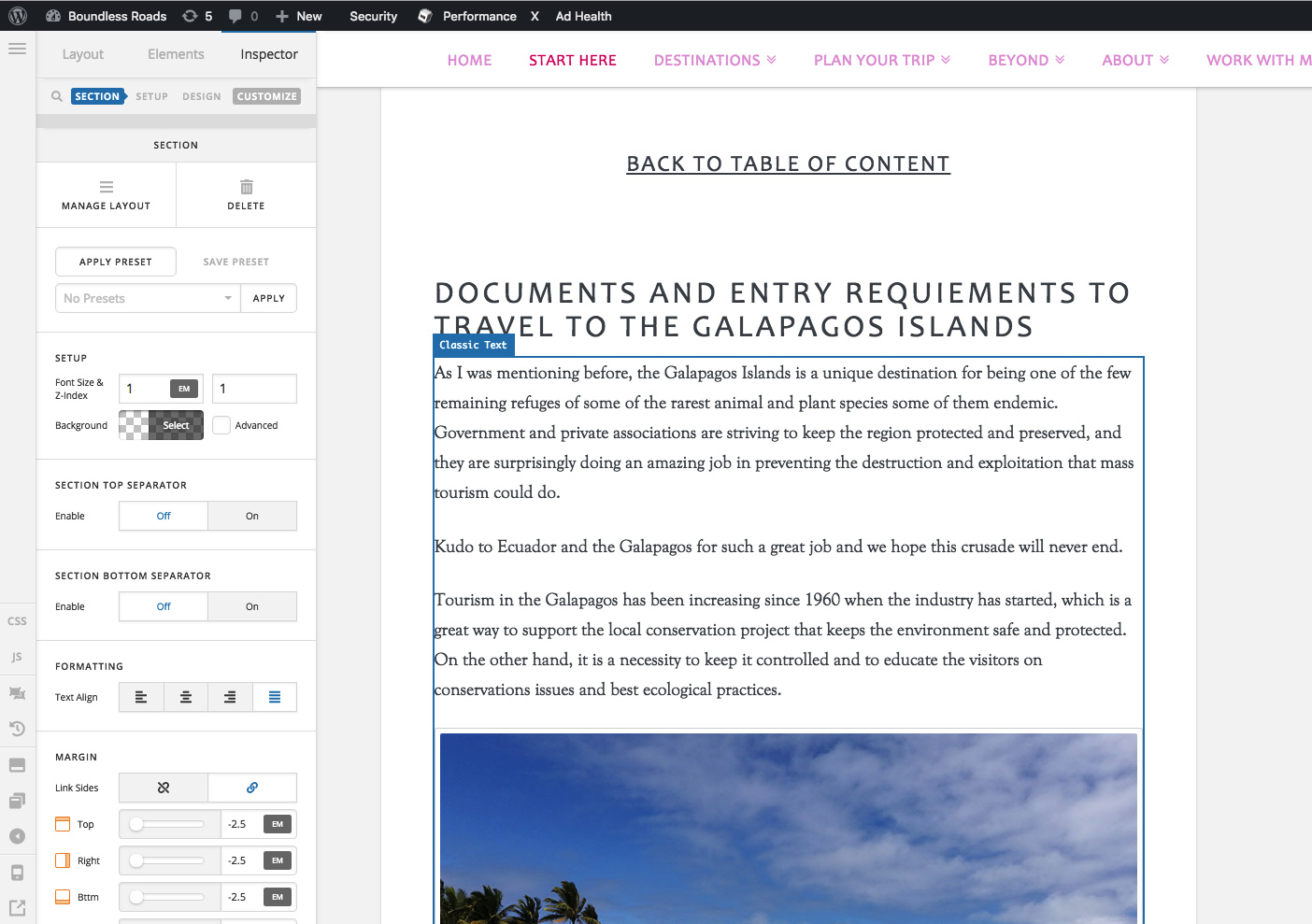Select the justify text align icon
This screenshot has height=924, width=1312.
click(x=275, y=697)
